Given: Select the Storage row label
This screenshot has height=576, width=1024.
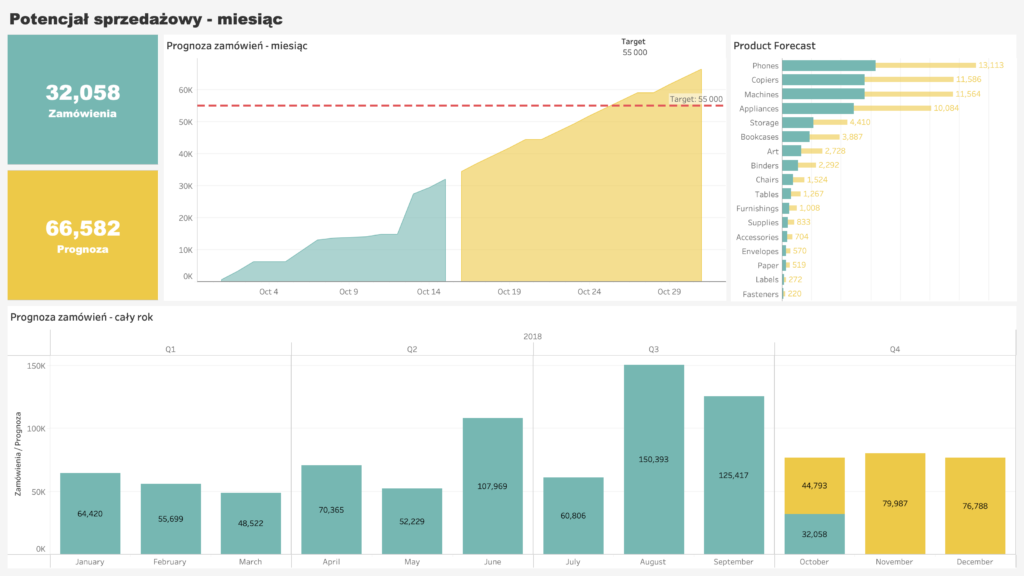Looking at the screenshot, I should coord(764,122).
